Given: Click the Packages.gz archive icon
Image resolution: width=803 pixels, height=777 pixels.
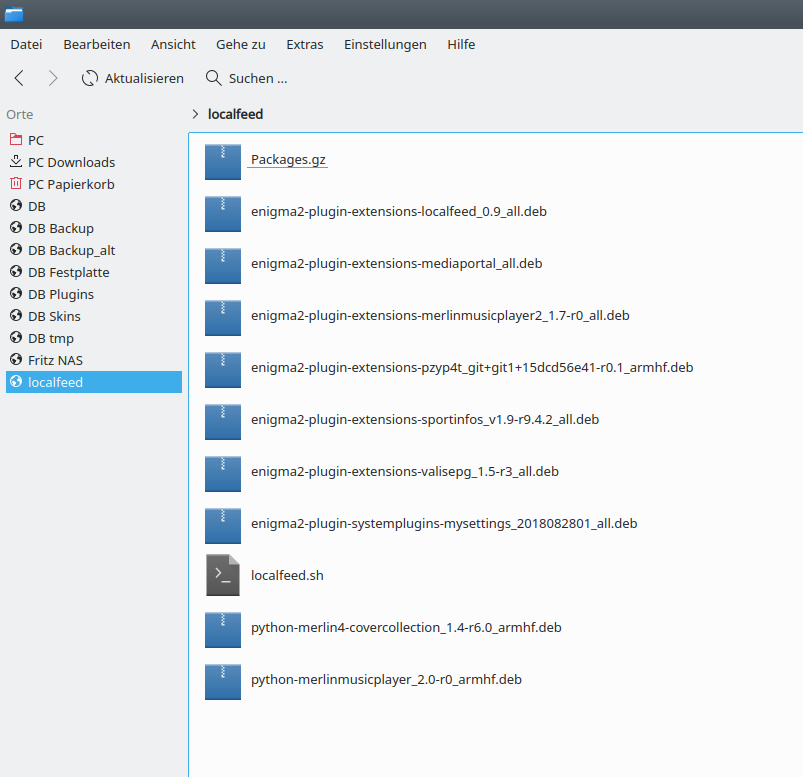Looking at the screenshot, I should pyautogui.click(x=223, y=162).
